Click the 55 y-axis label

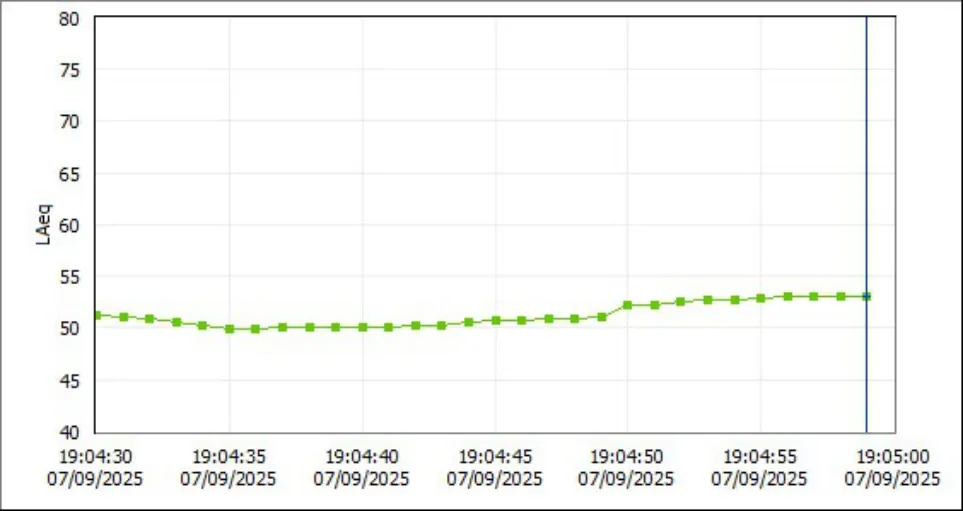(x=69, y=278)
